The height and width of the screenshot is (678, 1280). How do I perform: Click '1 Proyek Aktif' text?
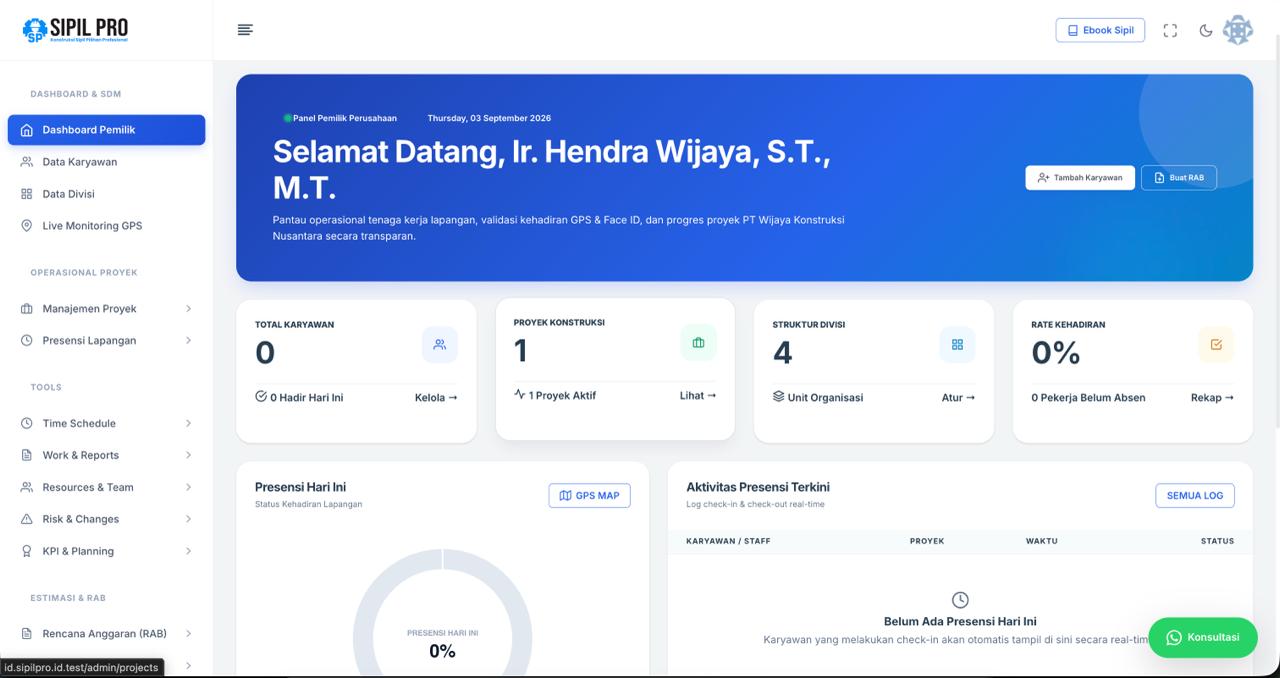point(562,396)
